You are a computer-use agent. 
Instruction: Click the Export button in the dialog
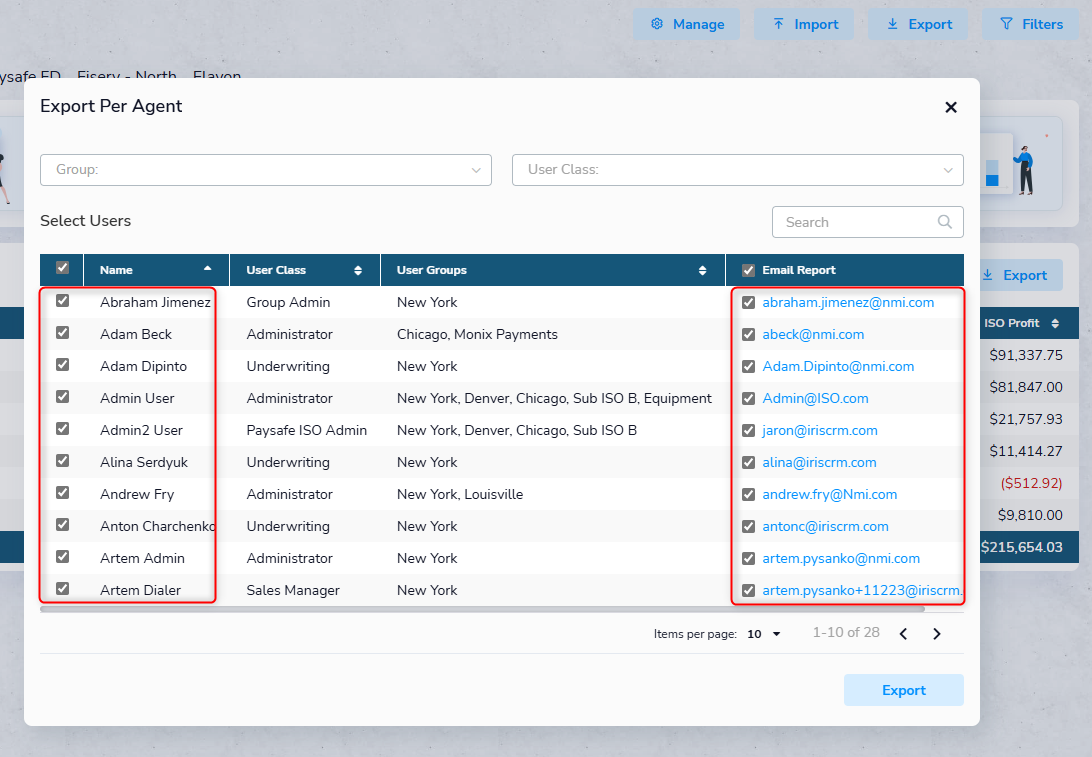903,690
